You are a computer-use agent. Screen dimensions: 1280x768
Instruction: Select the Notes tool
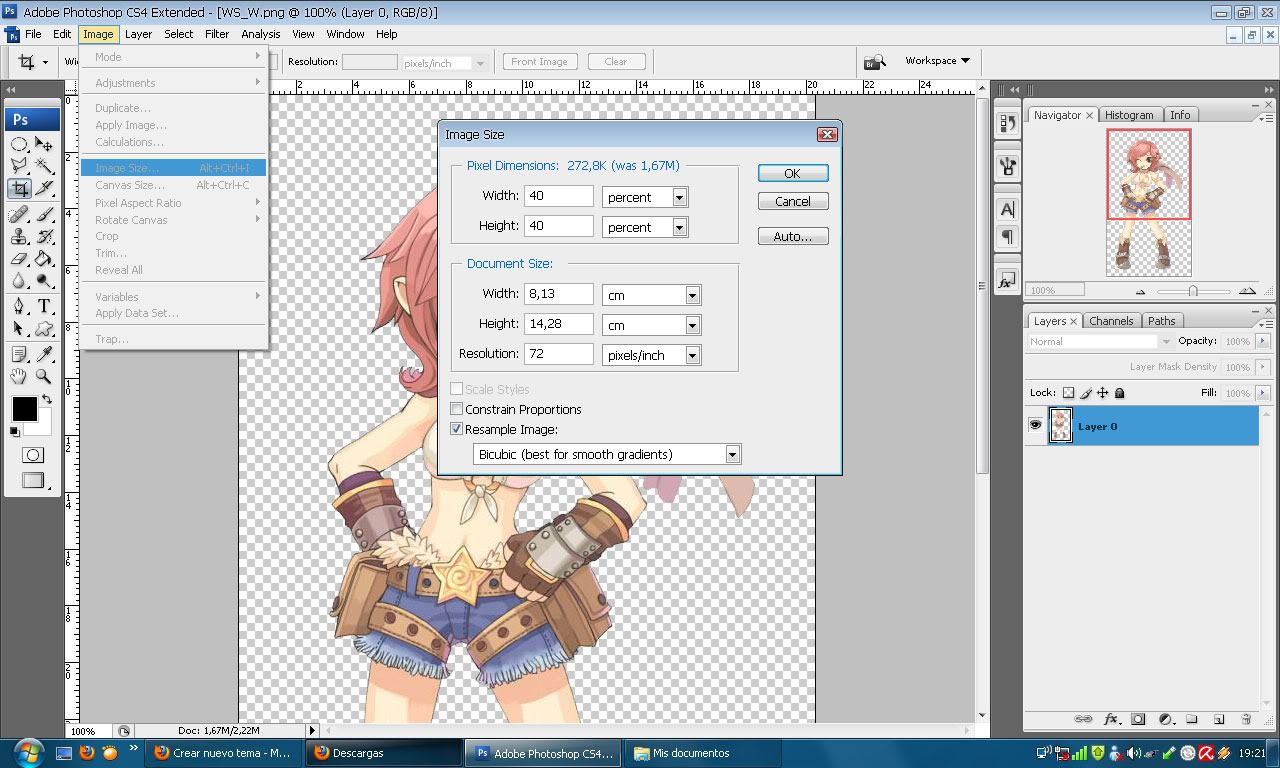(x=19, y=355)
